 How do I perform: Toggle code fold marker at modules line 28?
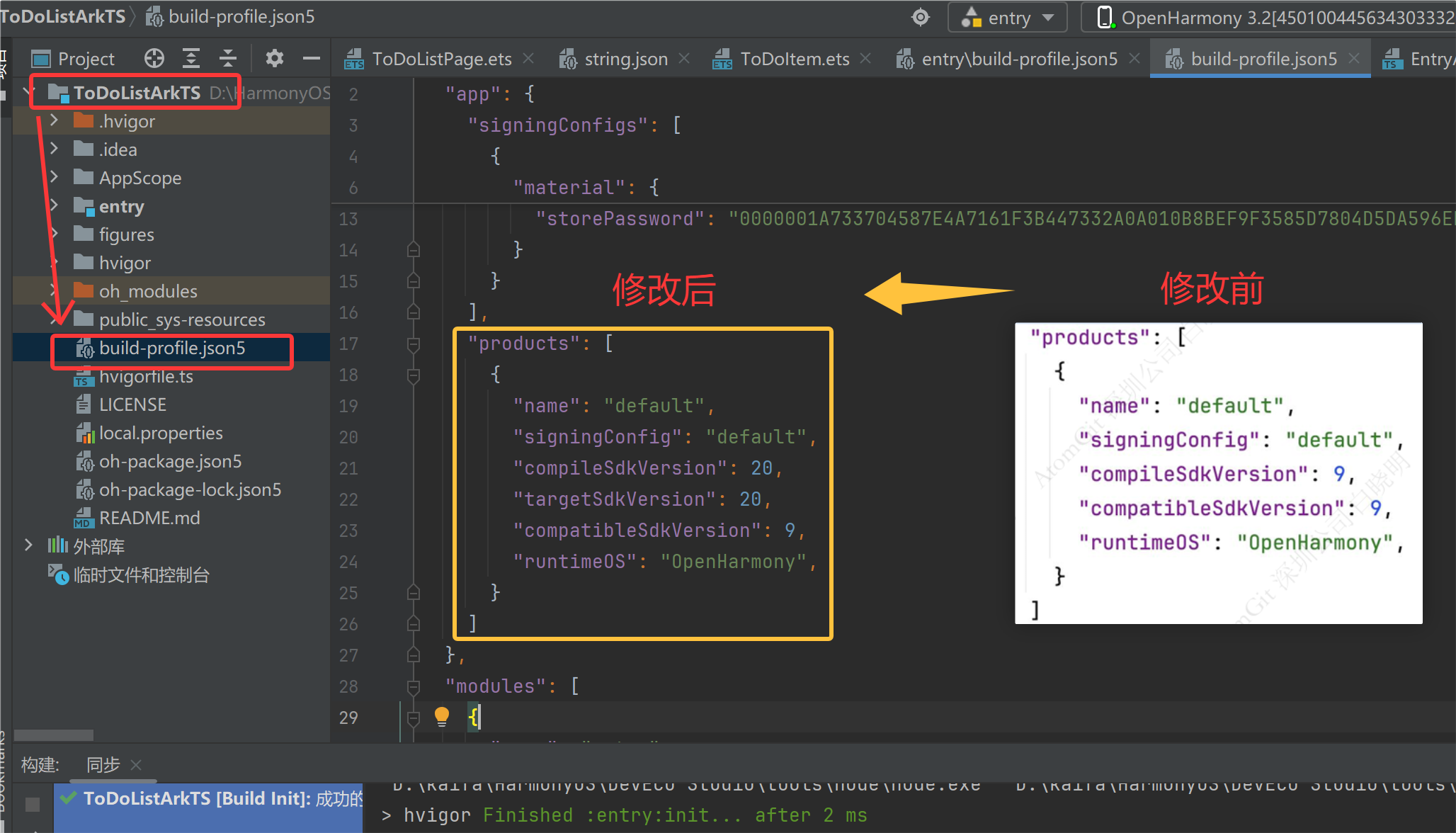click(414, 686)
